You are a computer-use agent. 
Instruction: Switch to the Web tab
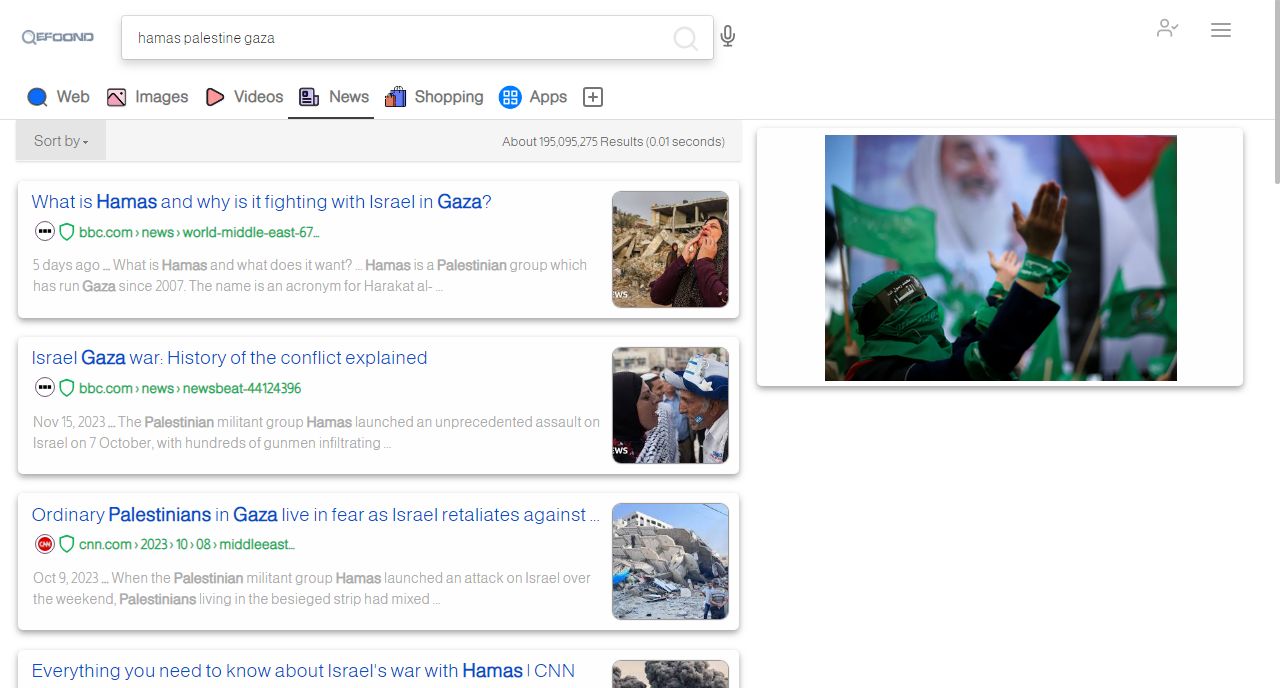(58, 97)
